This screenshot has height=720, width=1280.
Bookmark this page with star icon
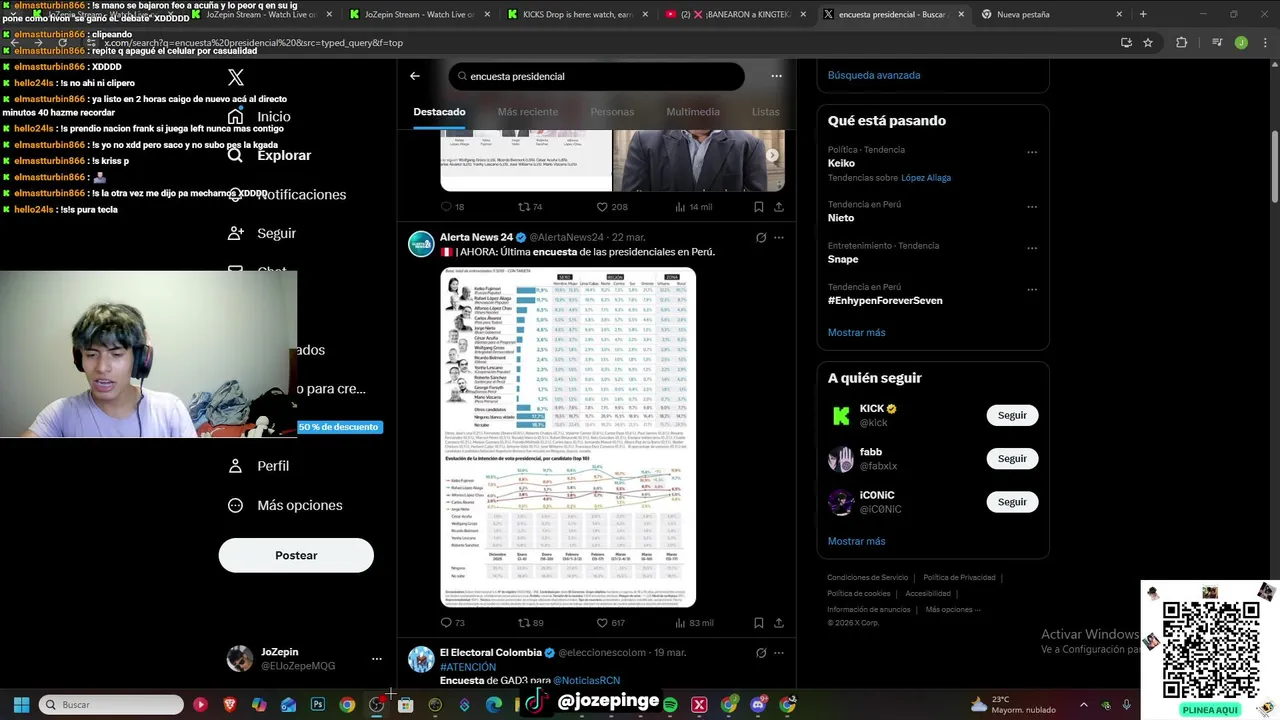pyautogui.click(x=1148, y=43)
